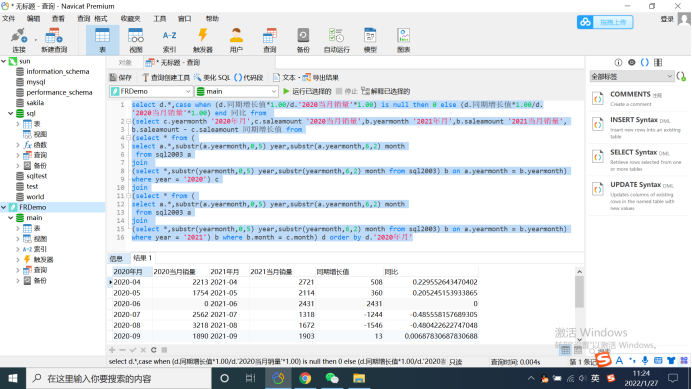The height and width of the screenshot is (389, 692).
Task: Select the performance_schema database
Action: tap(59, 92)
